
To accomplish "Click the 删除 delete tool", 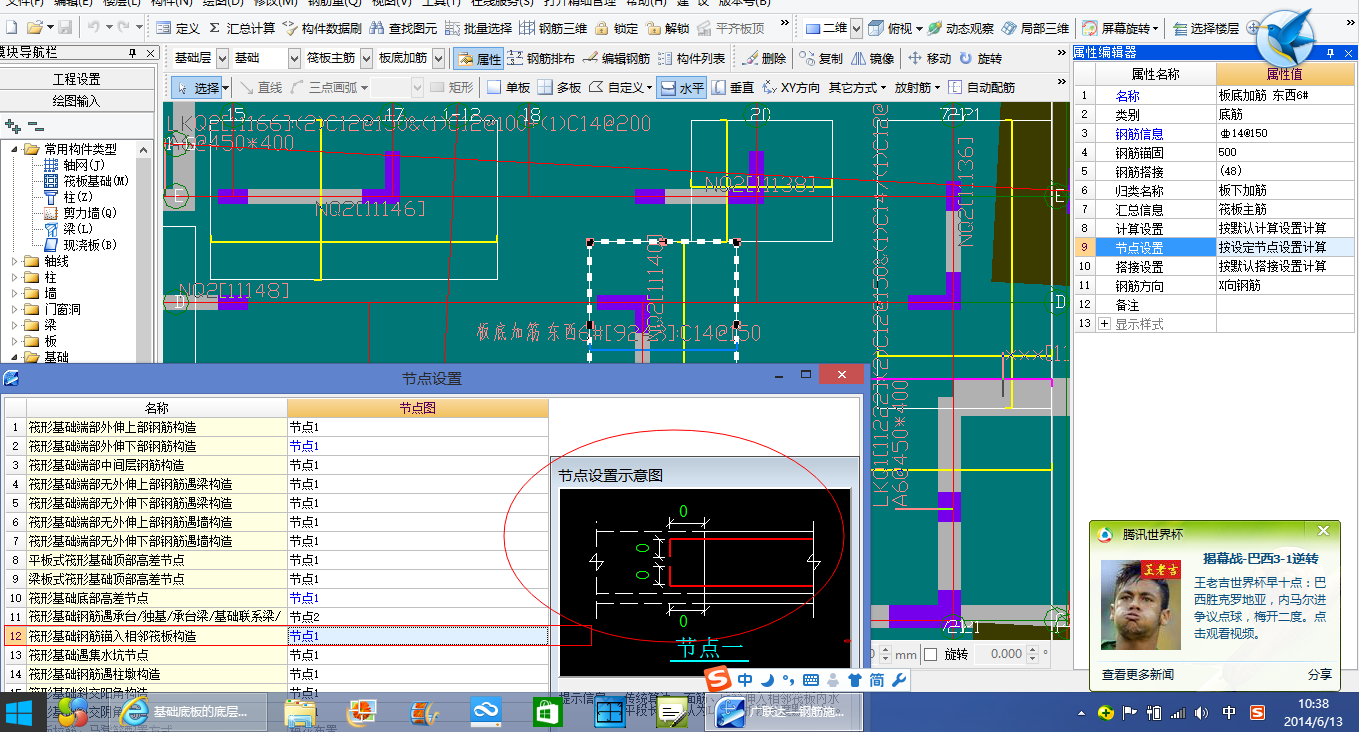I will click(x=764, y=59).
